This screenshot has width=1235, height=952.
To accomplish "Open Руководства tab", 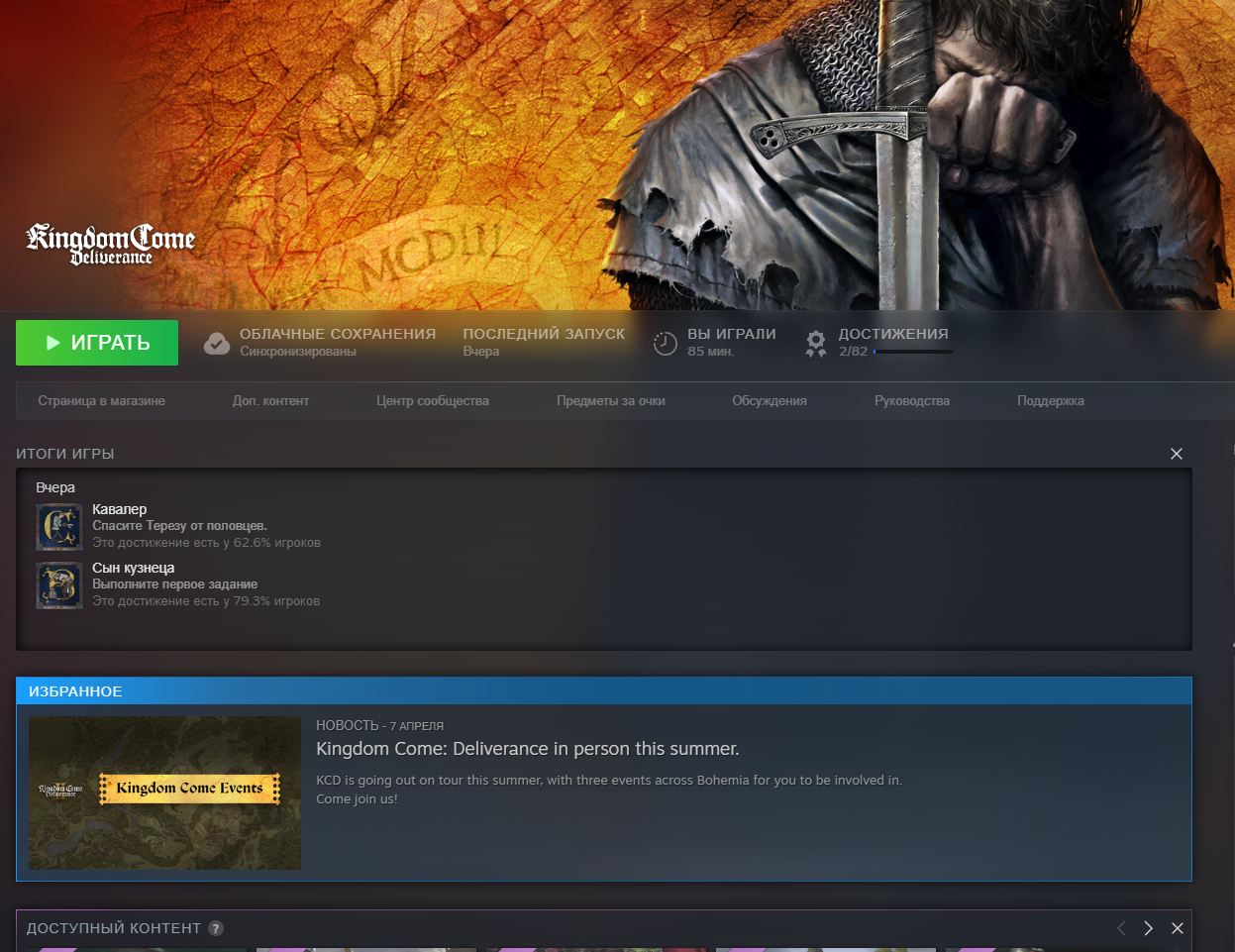I will [912, 401].
